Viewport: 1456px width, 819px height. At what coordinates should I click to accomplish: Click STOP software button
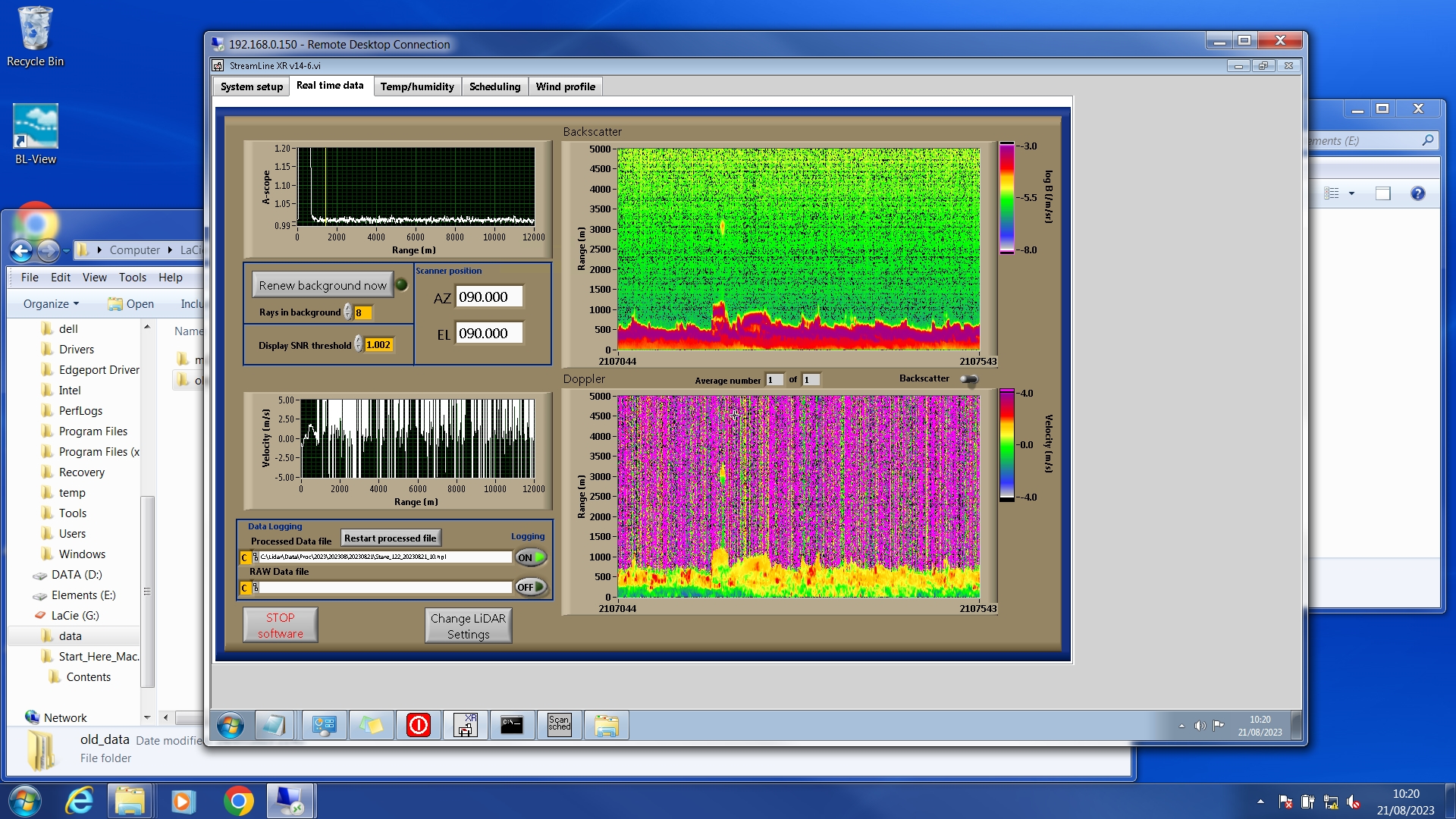point(280,626)
